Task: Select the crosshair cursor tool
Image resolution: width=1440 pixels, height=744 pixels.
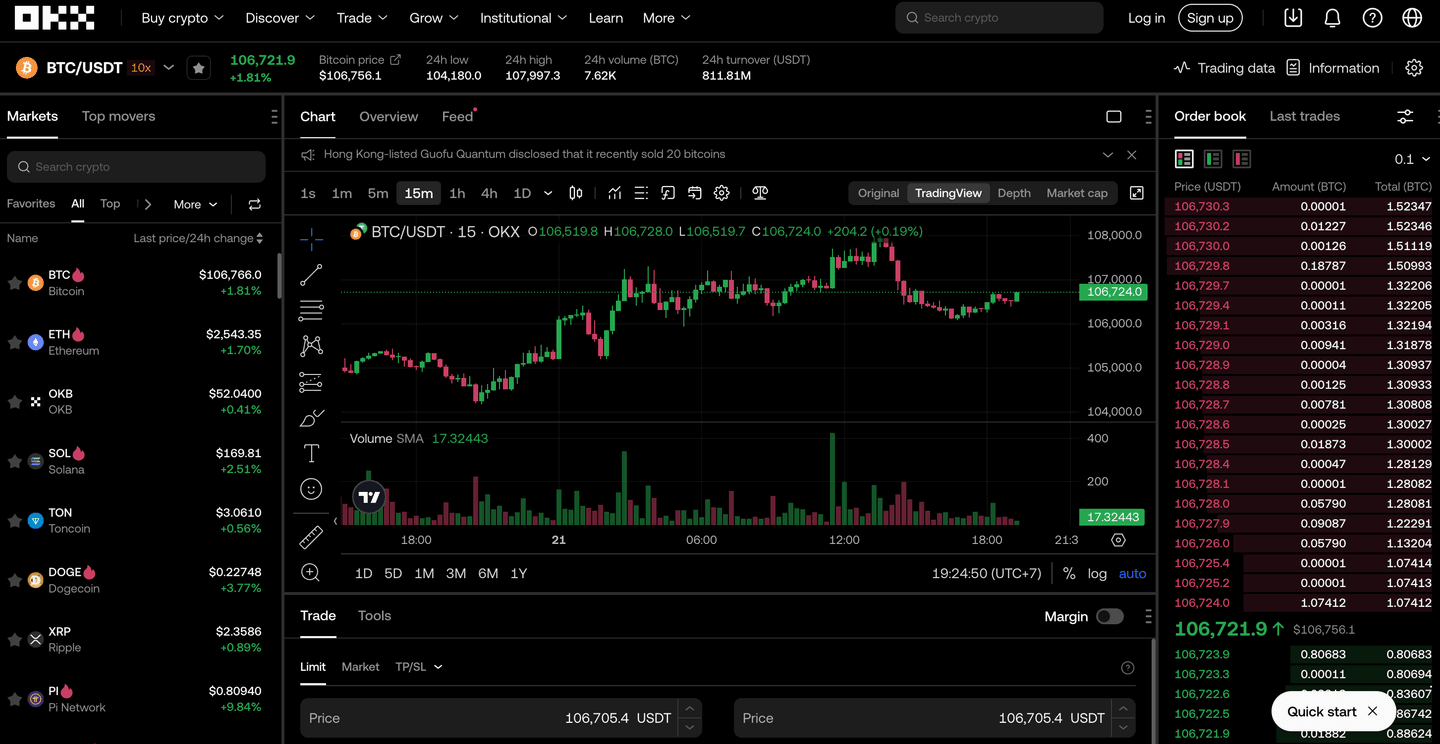Action: tap(311, 240)
